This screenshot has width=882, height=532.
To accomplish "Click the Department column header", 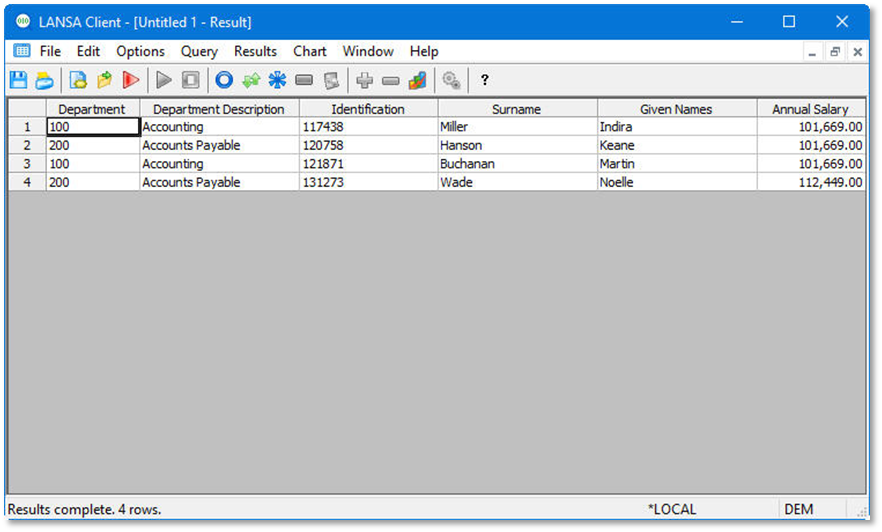I will (92, 109).
